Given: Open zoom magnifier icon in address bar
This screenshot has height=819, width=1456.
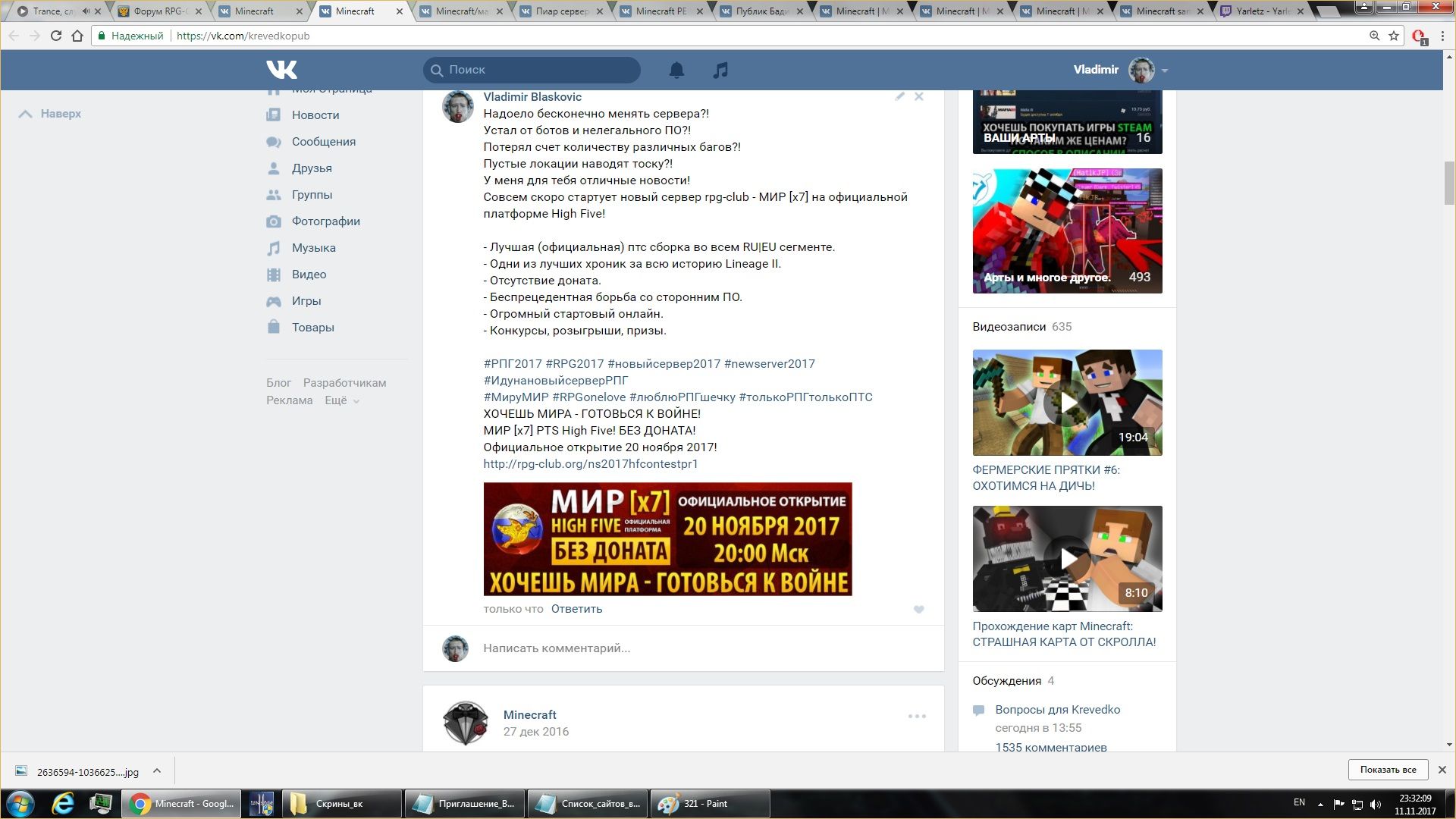Looking at the screenshot, I should (x=1374, y=36).
